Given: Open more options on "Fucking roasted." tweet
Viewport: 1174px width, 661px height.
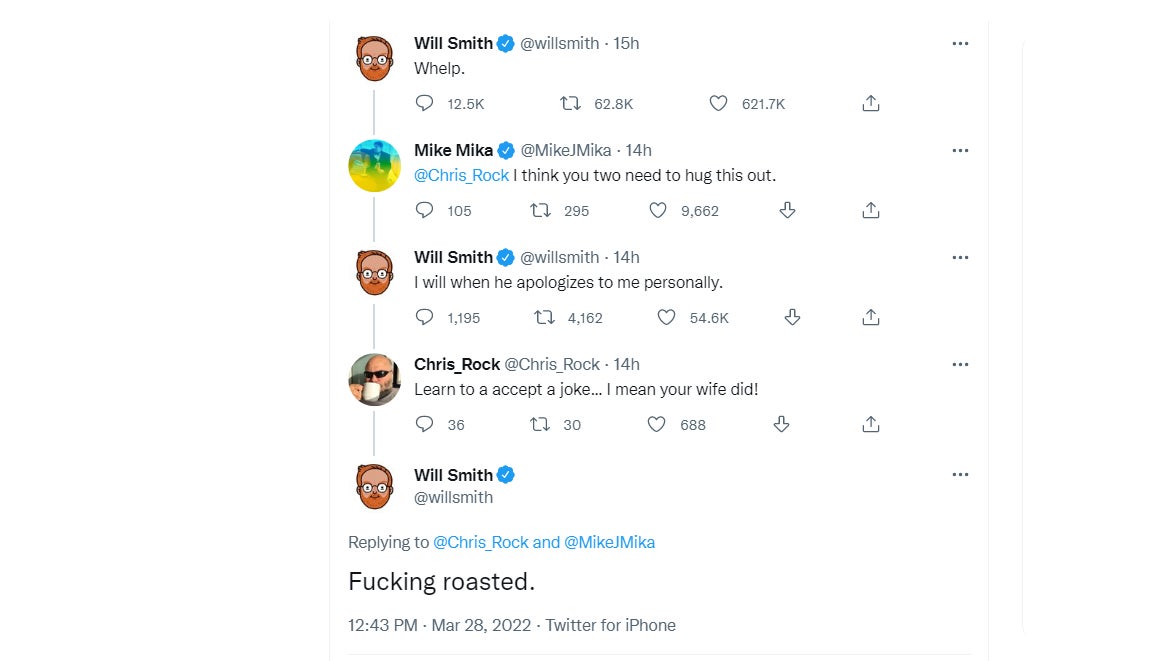Looking at the screenshot, I should 960,475.
